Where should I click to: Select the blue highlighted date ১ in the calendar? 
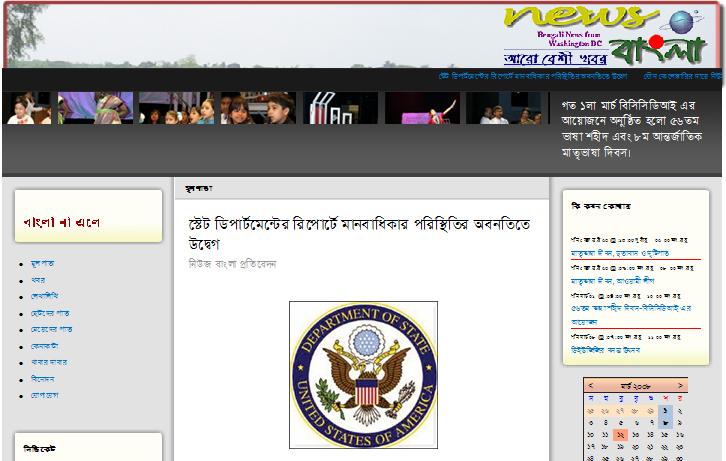pos(665,411)
